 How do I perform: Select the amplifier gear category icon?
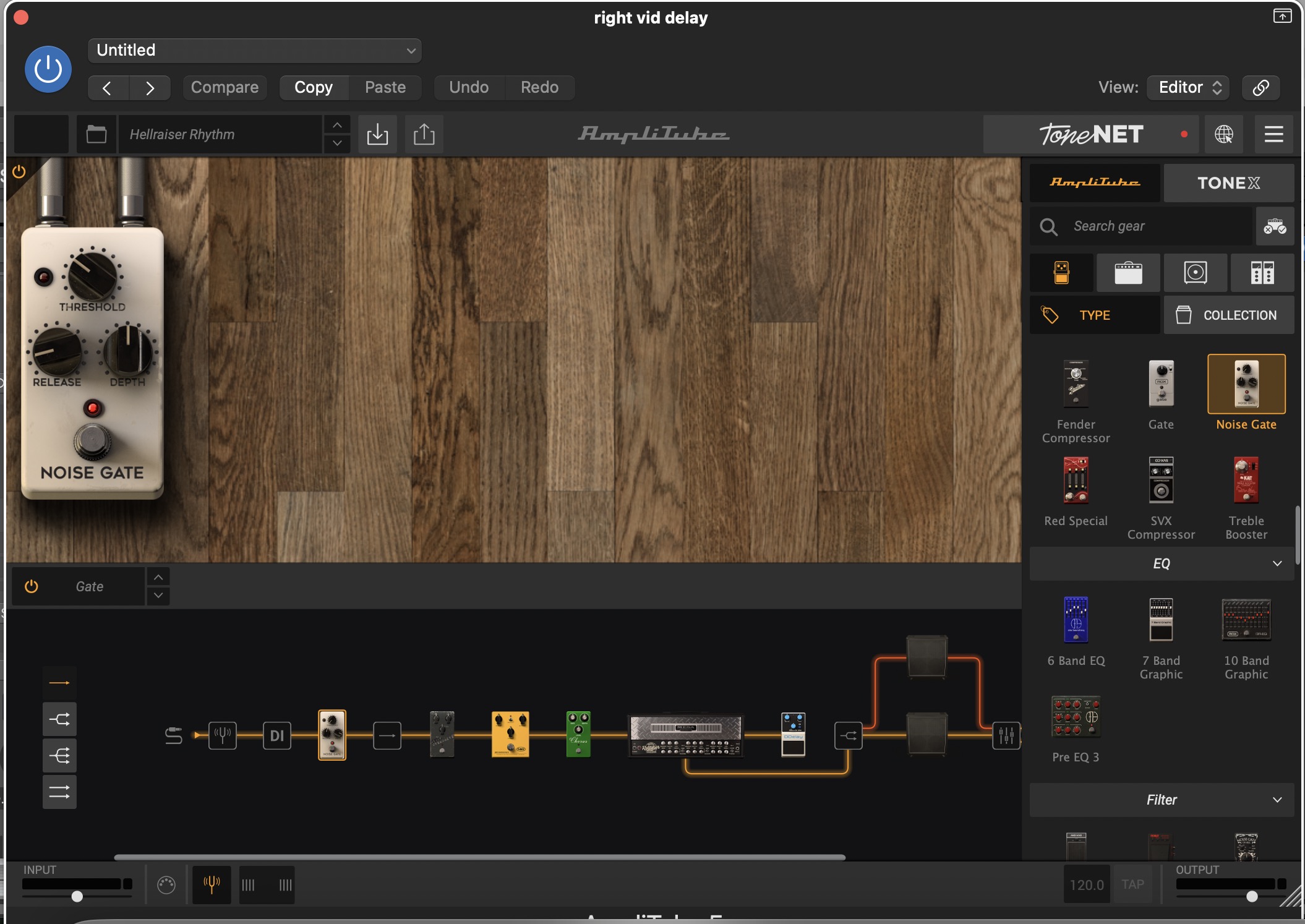[1128, 273]
